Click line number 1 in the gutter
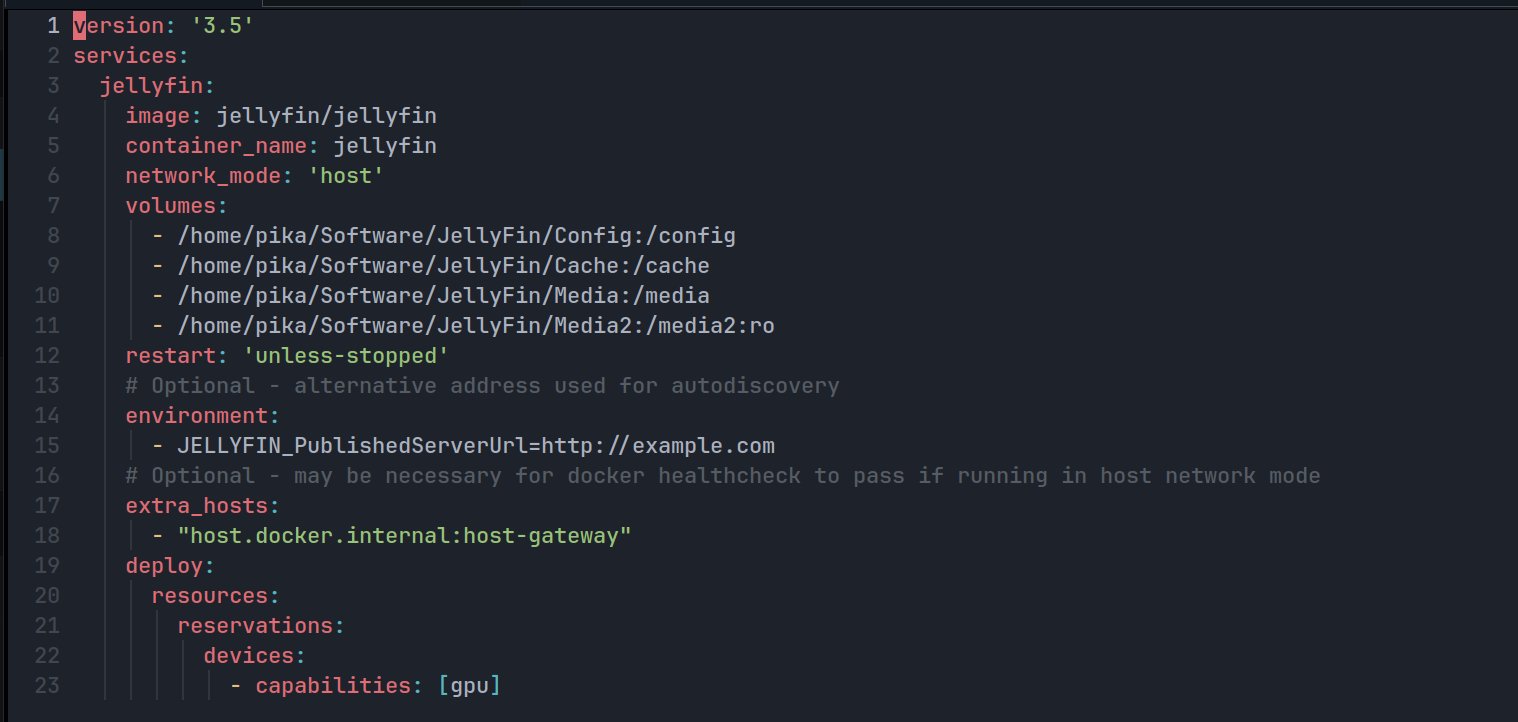The height and width of the screenshot is (722, 1518). [53, 26]
